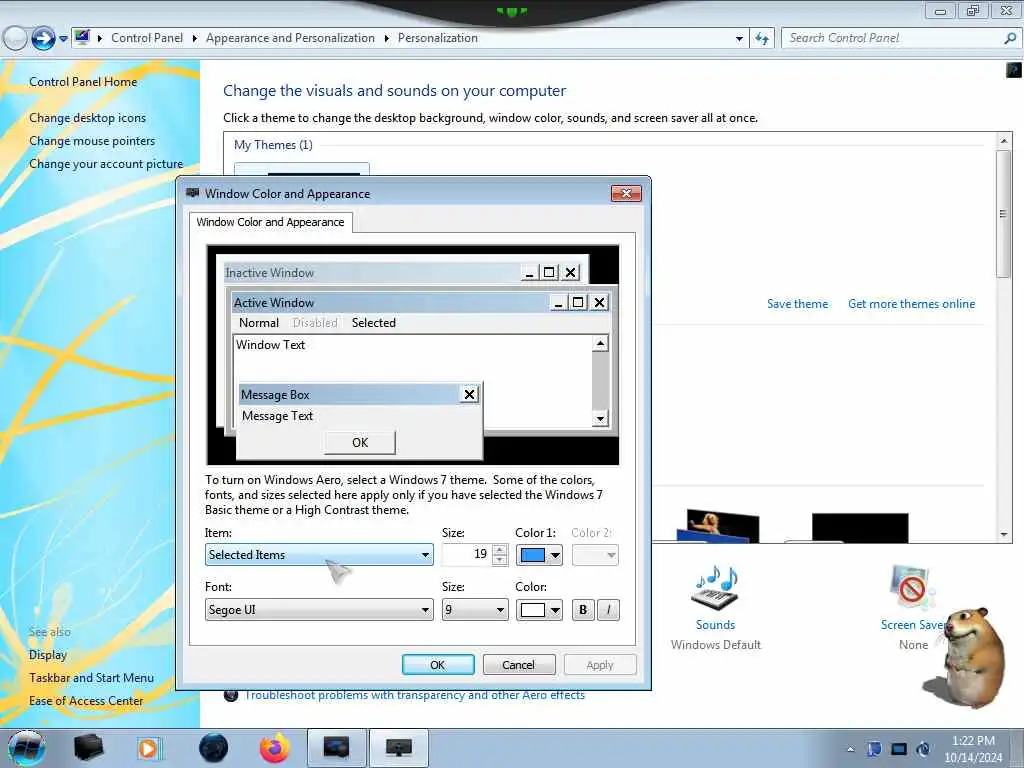The height and width of the screenshot is (768, 1024).
Task: Click the search magnifier icon
Action: (x=1010, y=39)
